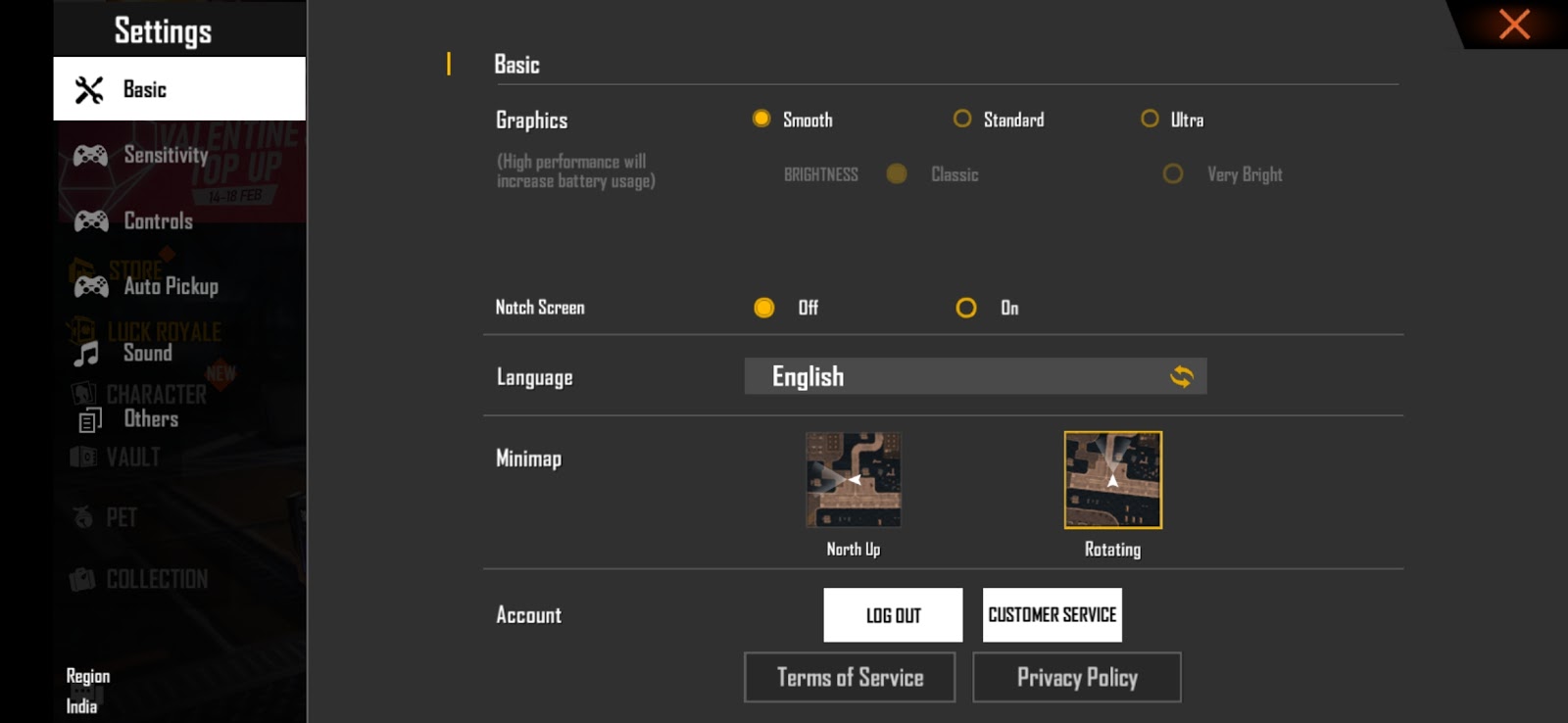Close the Settings with the orange X
The image size is (1568, 723).
(x=1514, y=24)
